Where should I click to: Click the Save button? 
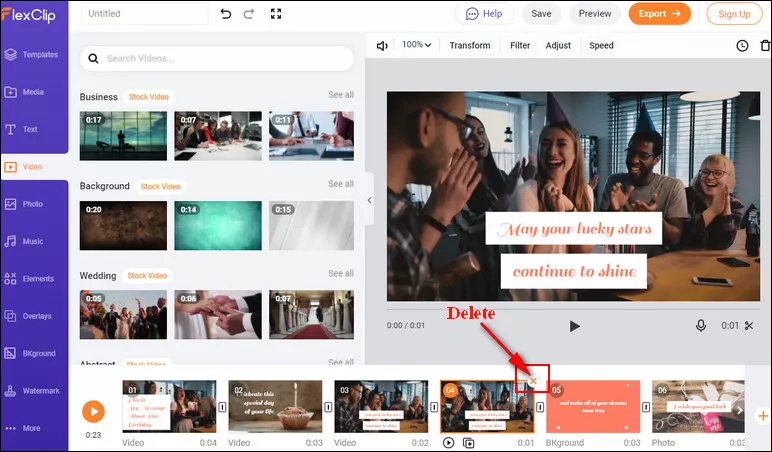(x=541, y=14)
